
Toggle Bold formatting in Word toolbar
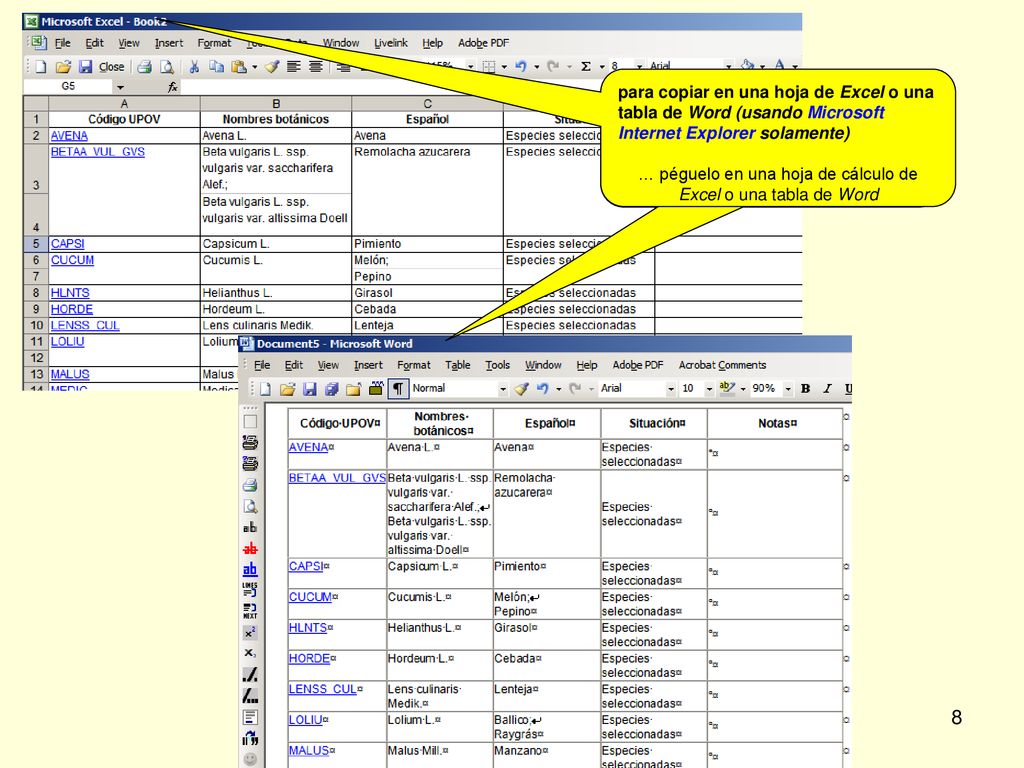coord(806,389)
